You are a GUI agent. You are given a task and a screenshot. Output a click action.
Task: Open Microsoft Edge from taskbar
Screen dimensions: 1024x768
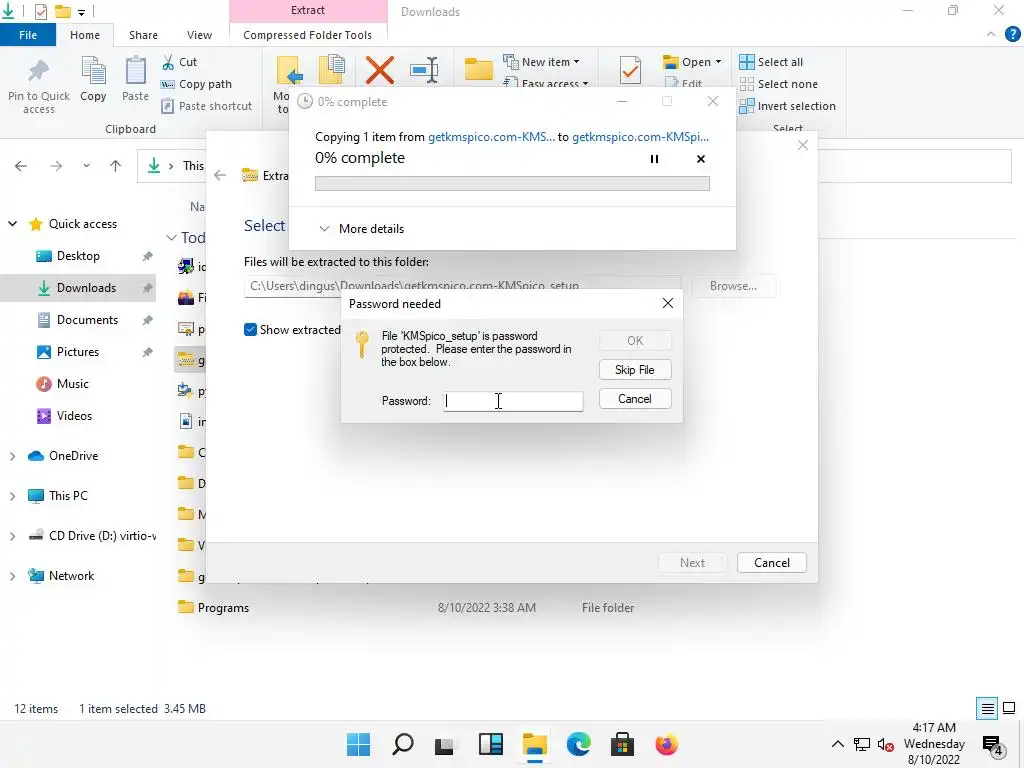[579, 744]
